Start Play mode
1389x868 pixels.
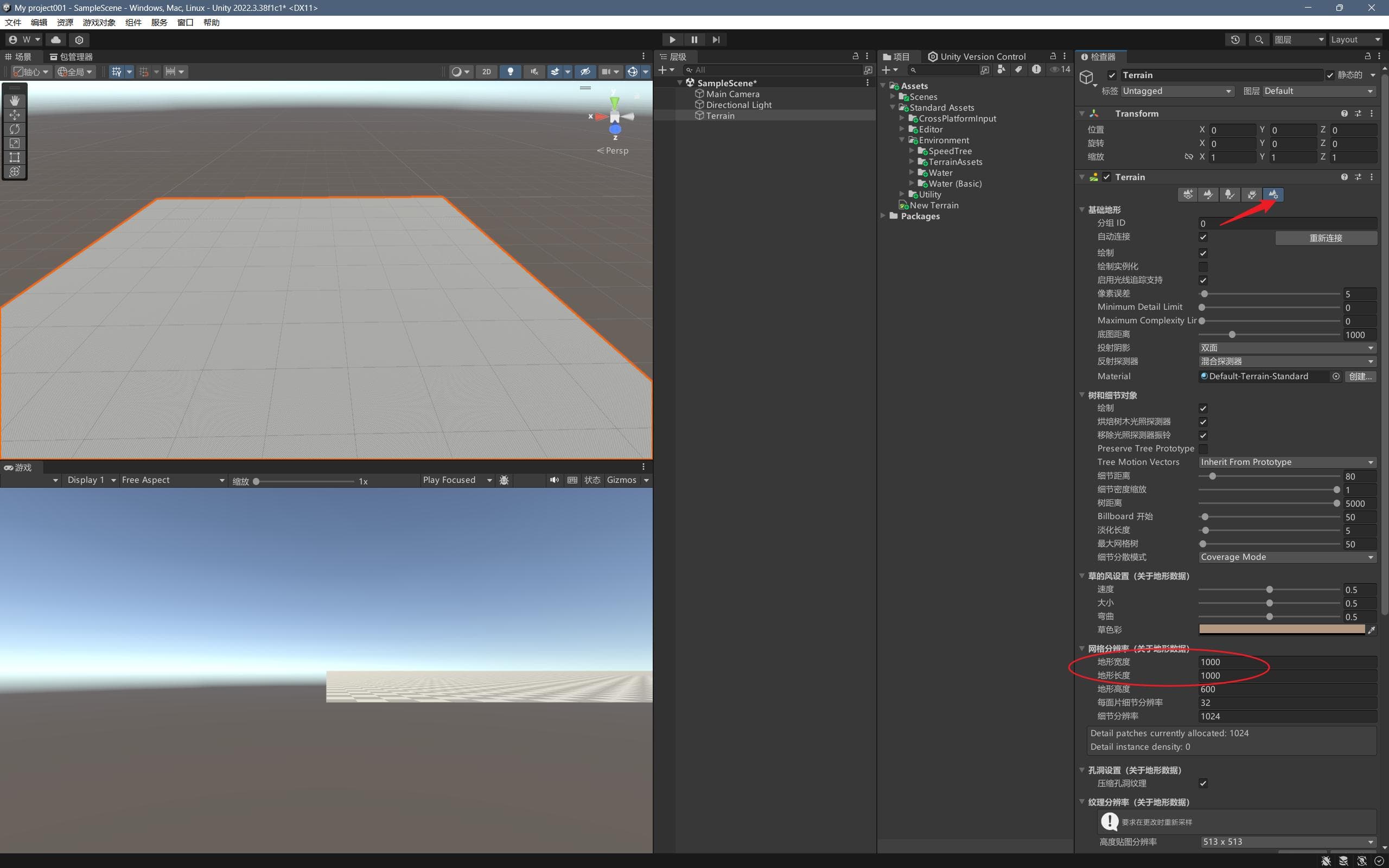[x=672, y=40]
